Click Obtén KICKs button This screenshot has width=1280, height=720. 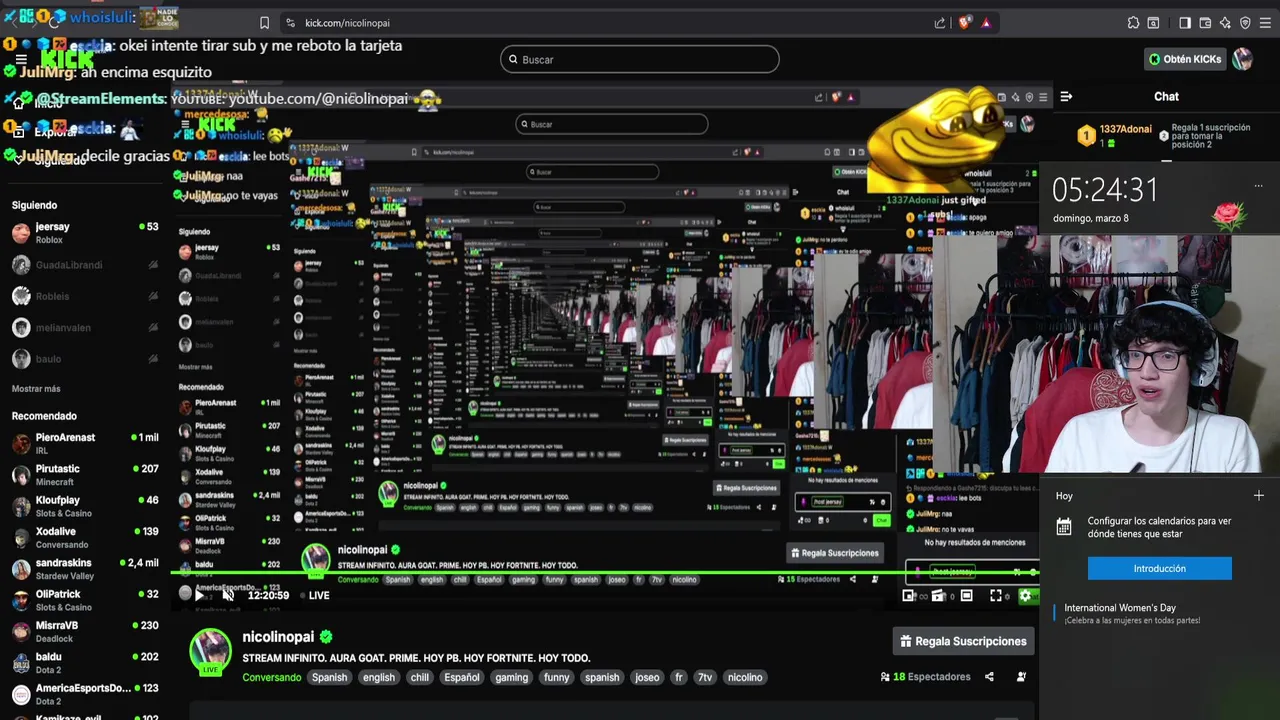coord(1185,59)
